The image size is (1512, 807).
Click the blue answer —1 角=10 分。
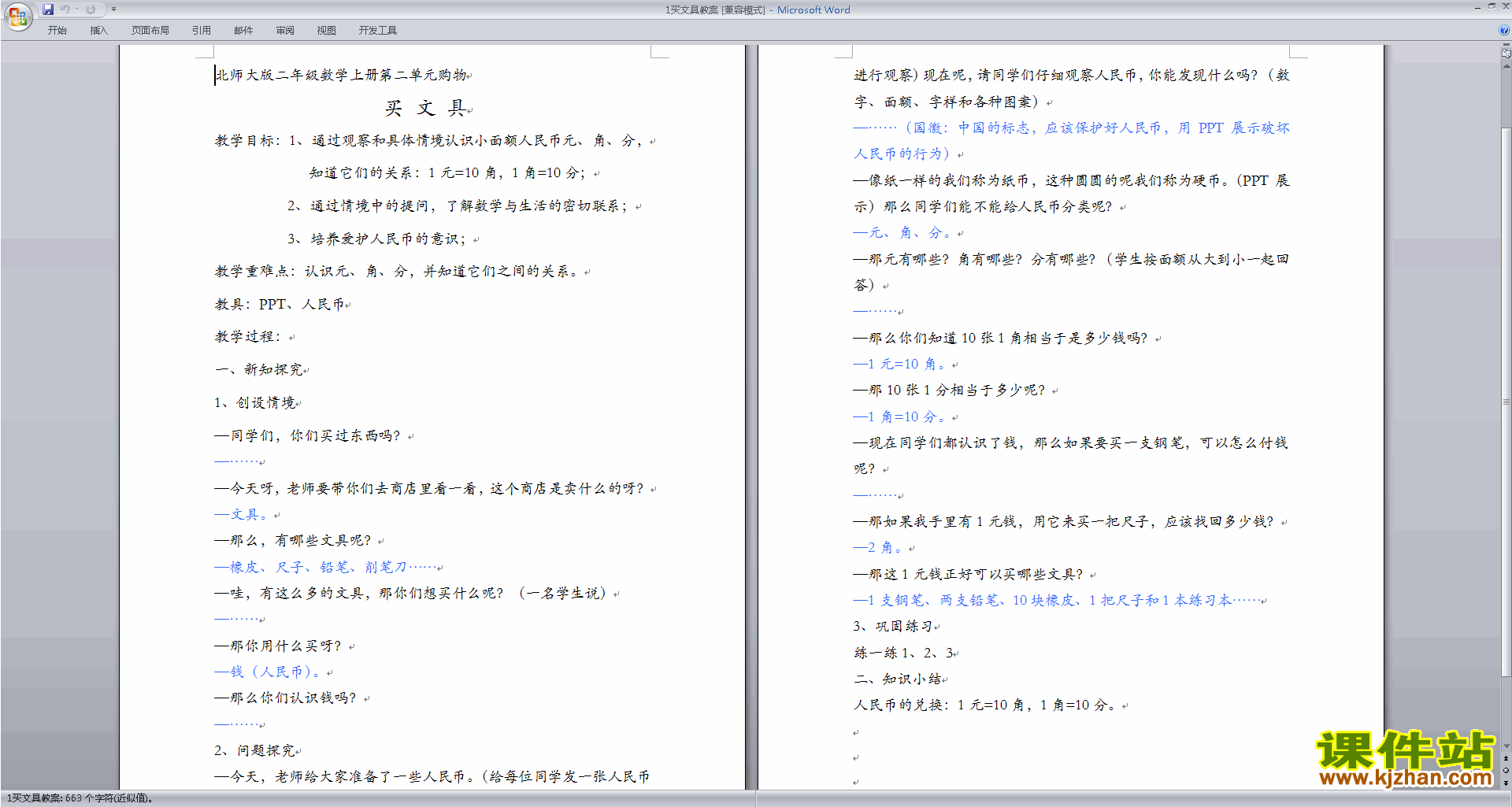[900, 416]
